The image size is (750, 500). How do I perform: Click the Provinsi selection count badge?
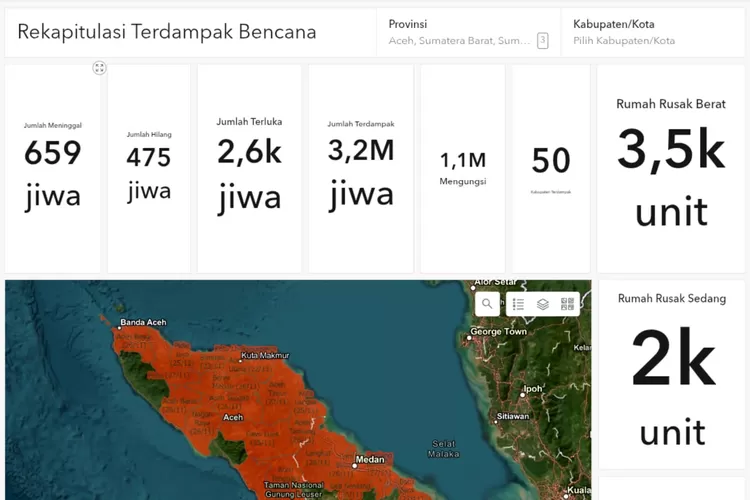coord(542,41)
